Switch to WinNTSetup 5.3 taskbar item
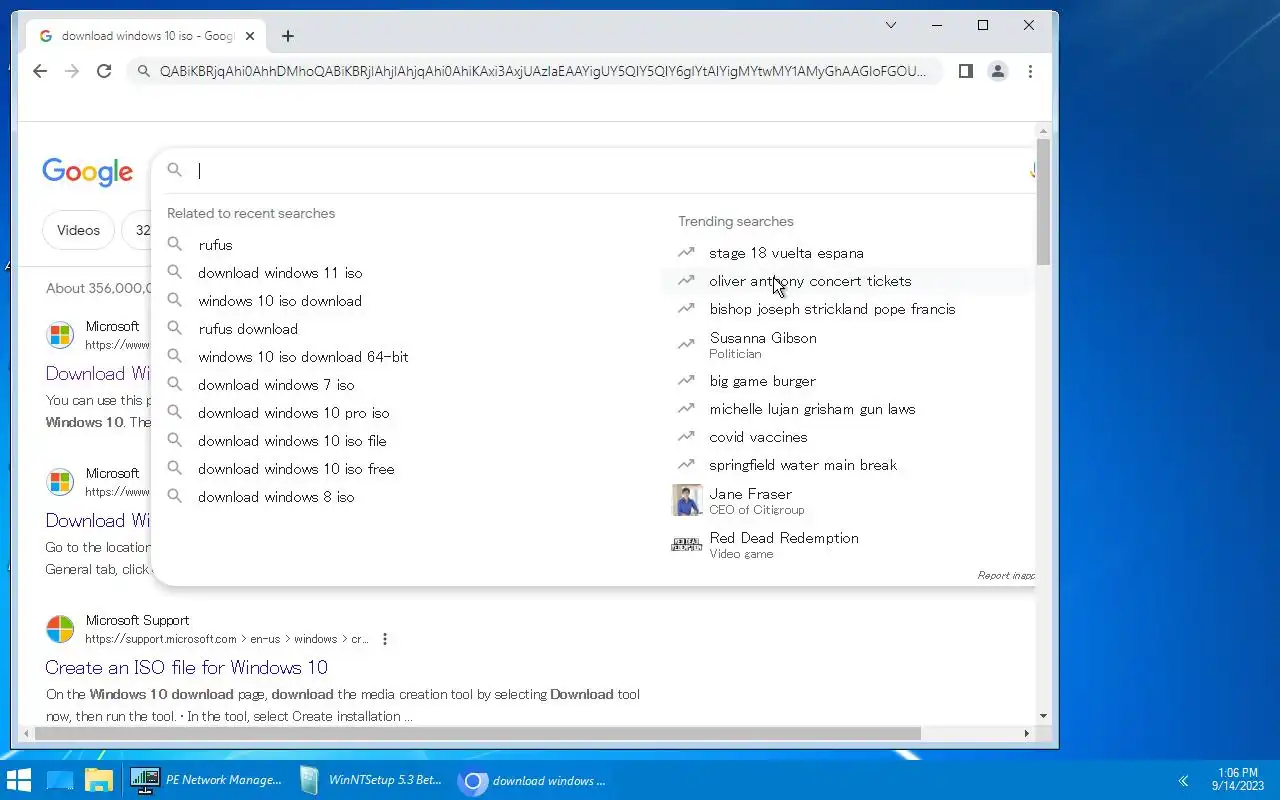This screenshot has width=1280, height=800. pyautogui.click(x=370, y=780)
